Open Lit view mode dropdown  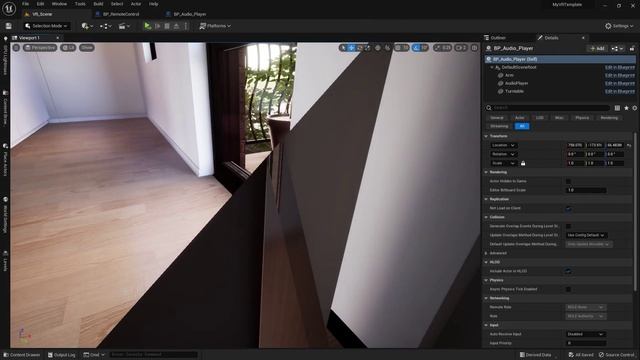point(68,48)
